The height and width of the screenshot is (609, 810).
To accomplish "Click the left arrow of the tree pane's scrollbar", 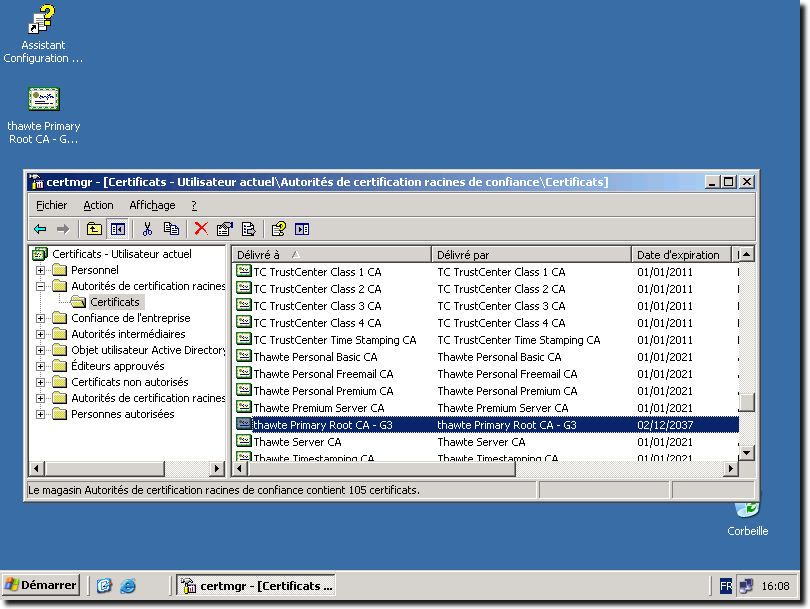I will tap(36, 469).
